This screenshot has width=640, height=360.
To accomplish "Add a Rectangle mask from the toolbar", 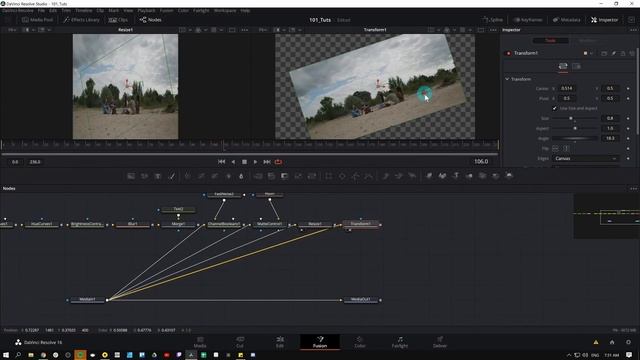I will pyautogui.click(x=329, y=176).
